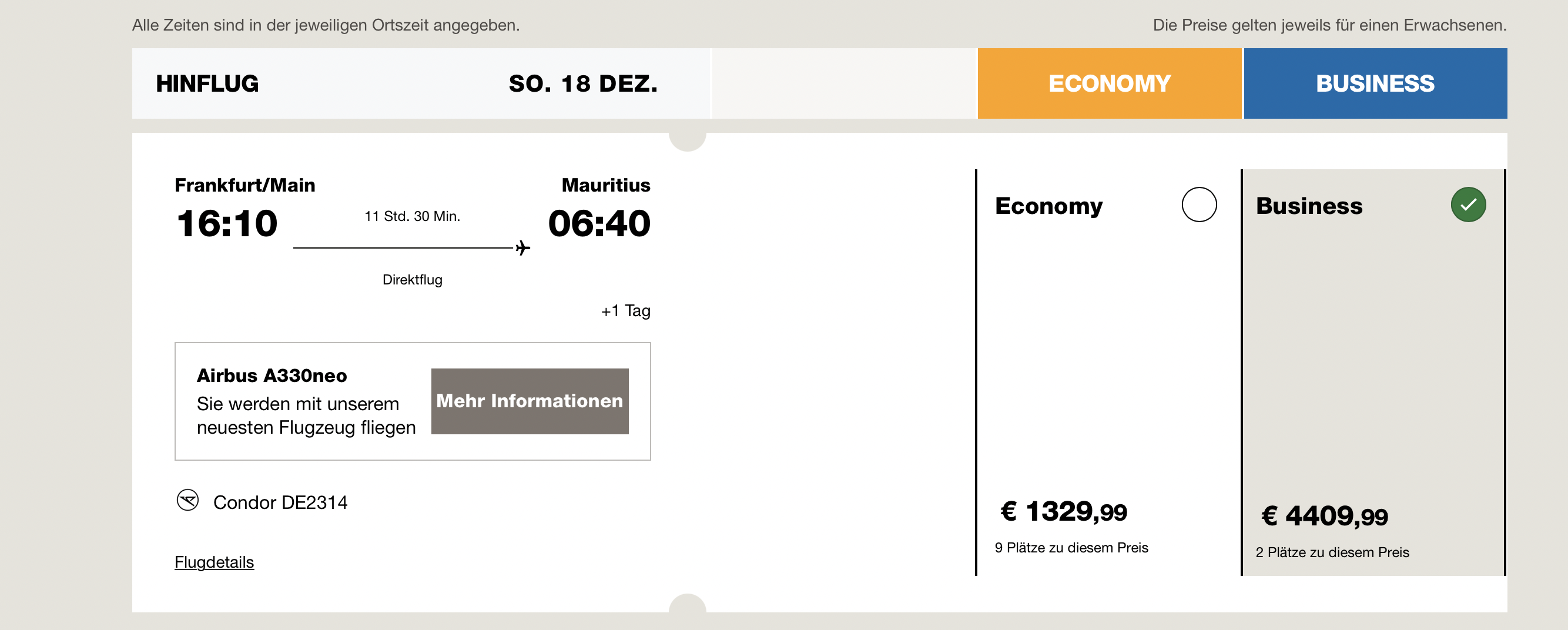1568x630 pixels.
Task: Click the date SO. 18 DEZ.
Action: (582, 83)
